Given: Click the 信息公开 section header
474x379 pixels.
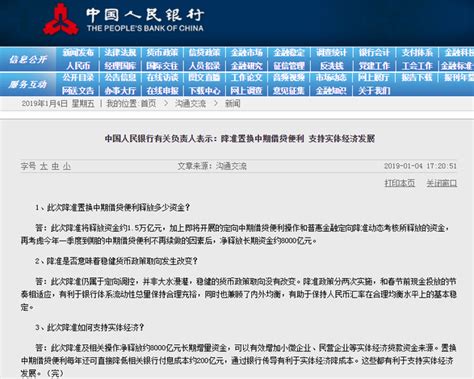Looking at the screenshot, I should coord(28,60).
